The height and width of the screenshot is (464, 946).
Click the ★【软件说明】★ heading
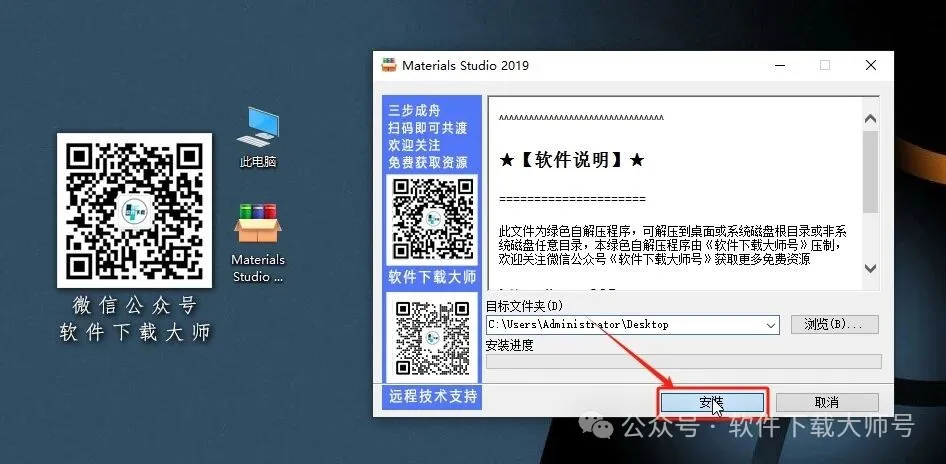(572, 160)
